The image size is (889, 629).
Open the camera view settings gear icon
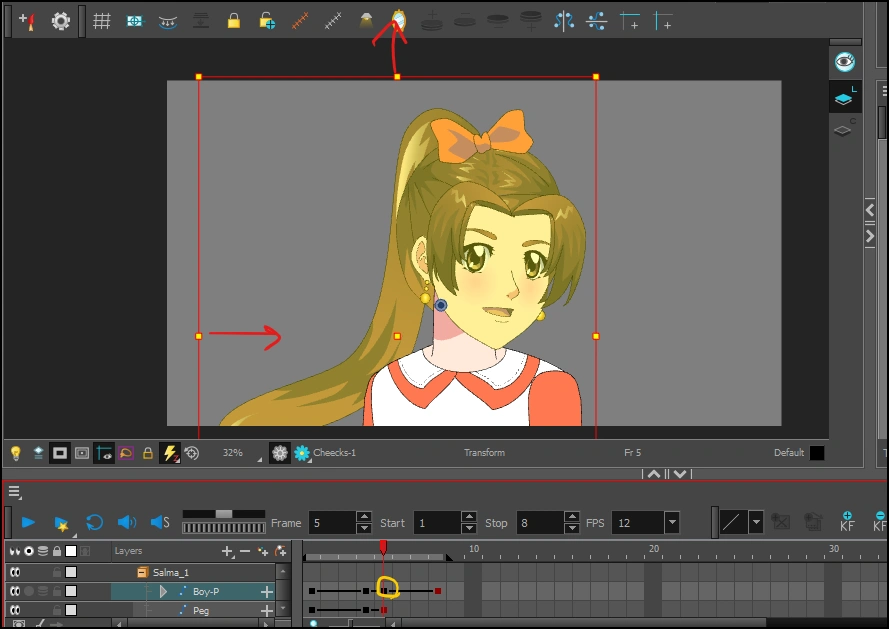pos(279,452)
